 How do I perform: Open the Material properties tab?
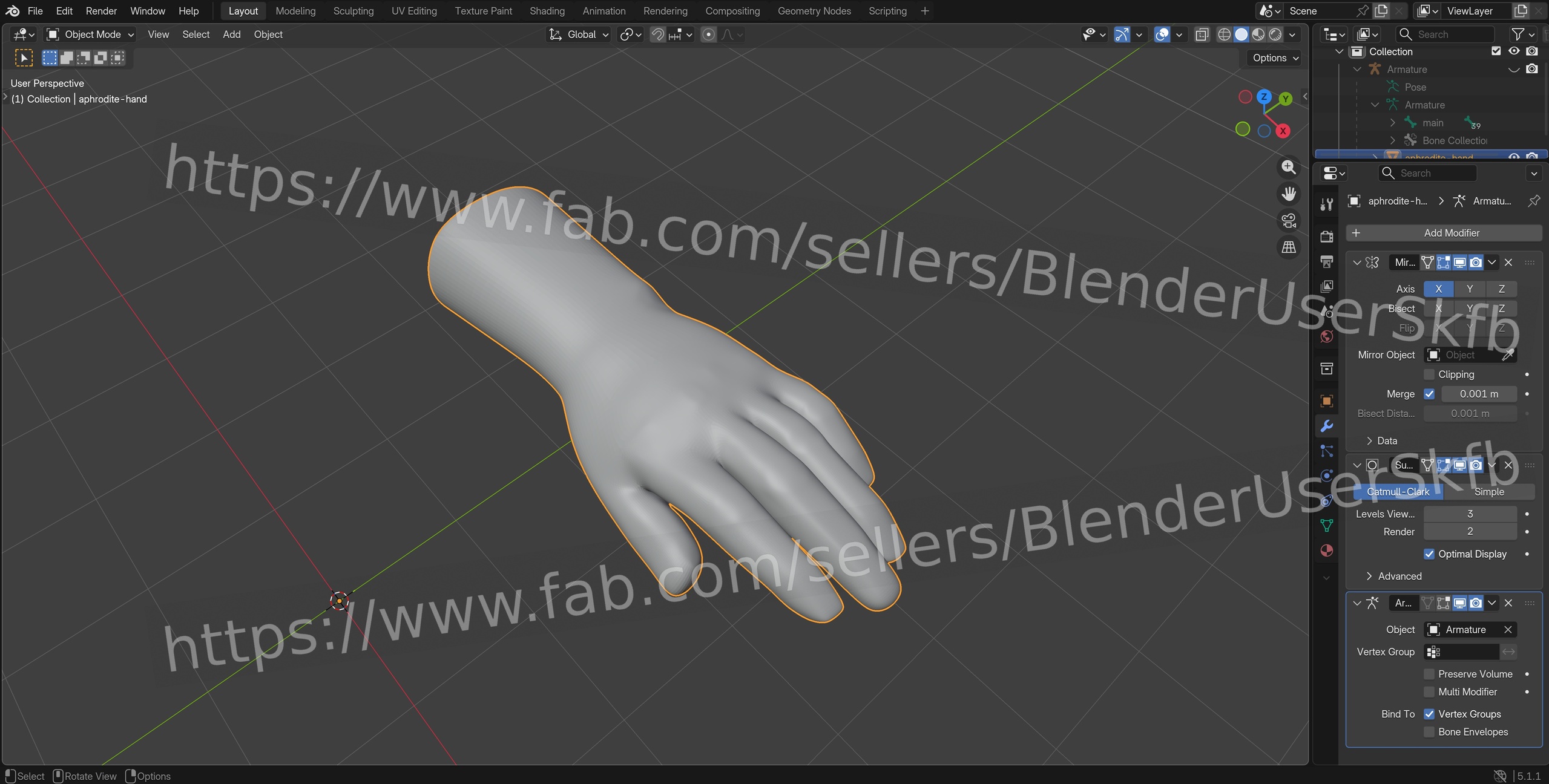click(x=1327, y=550)
